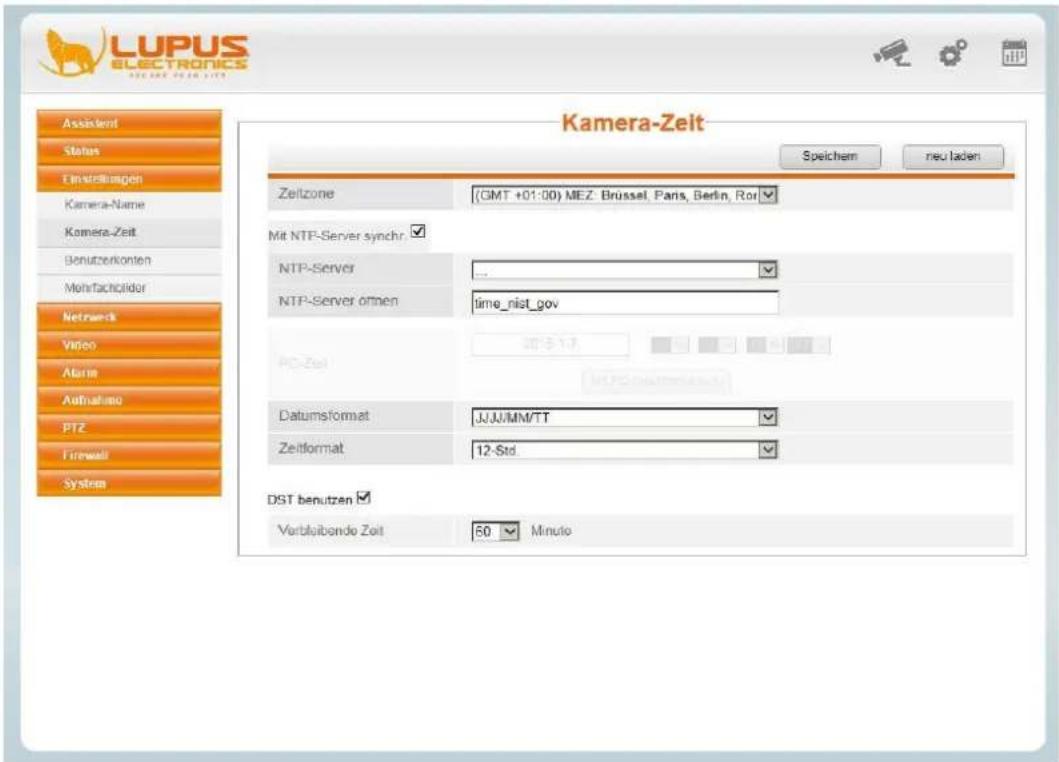
Task: Click the NTP-Server öffnen text field
Action: click(625, 303)
